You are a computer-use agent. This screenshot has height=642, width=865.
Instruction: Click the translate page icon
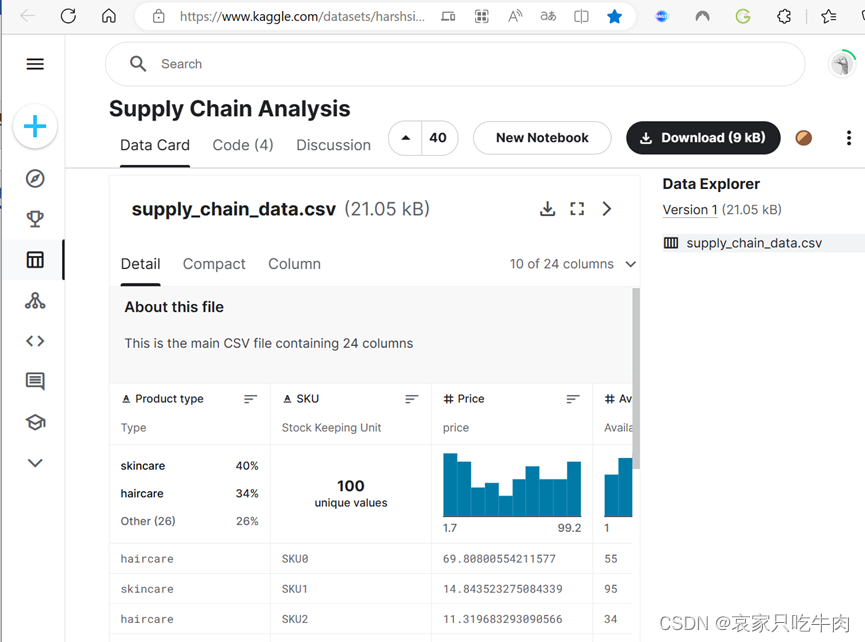(548, 17)
